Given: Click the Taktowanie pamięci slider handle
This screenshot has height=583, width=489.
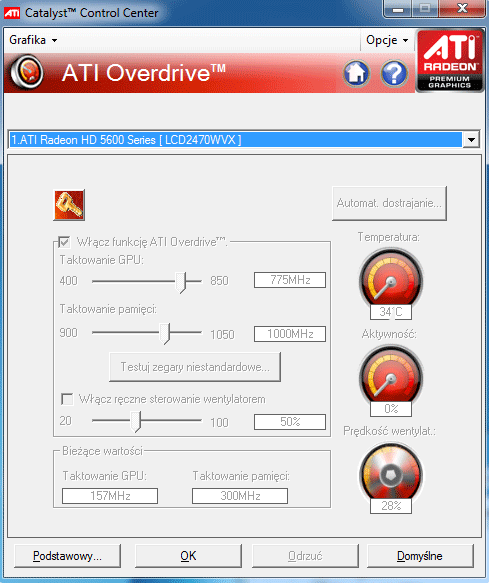Looking at the screenshot, I should (x=164, y=334).
